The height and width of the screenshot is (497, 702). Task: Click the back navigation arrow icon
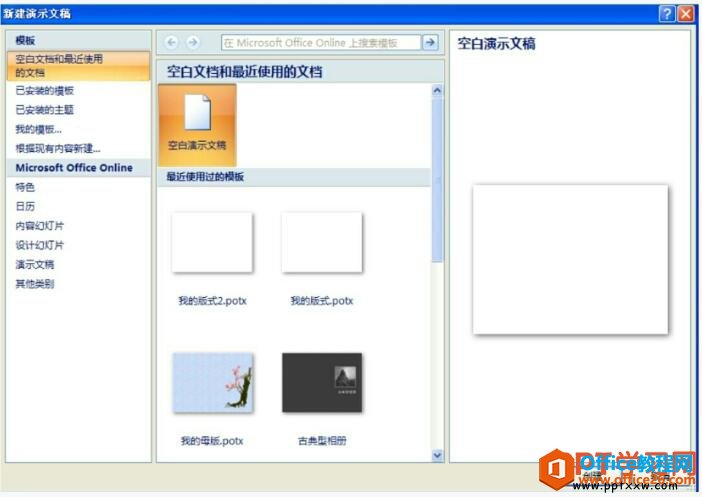pyautogui.click(x=171, y=43)
